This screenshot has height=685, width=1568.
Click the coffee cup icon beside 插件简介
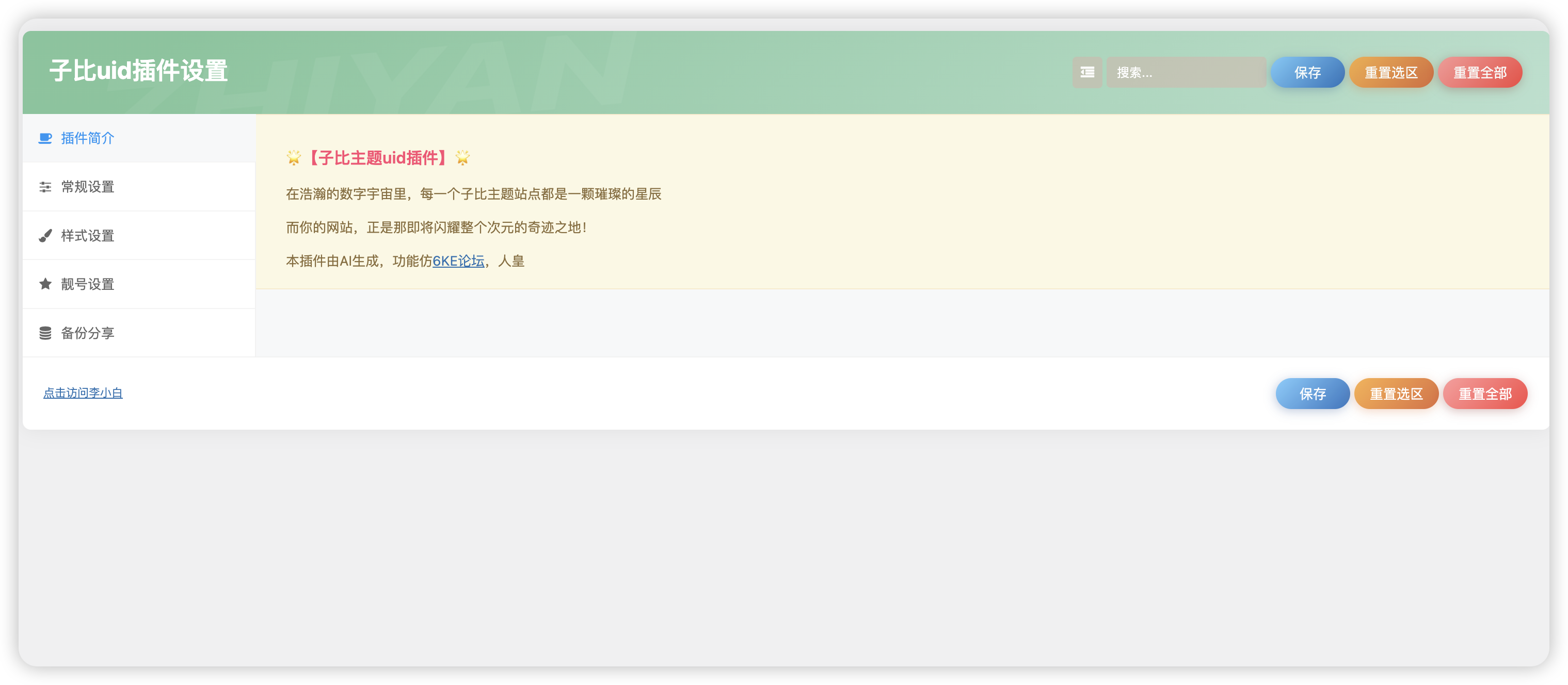pyautogui.click(x=45, y=138)
